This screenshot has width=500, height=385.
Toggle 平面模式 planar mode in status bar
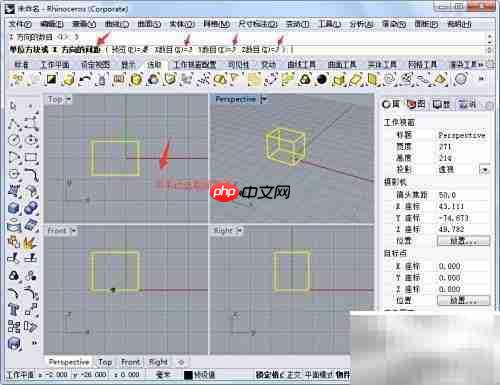pos(319,375)
